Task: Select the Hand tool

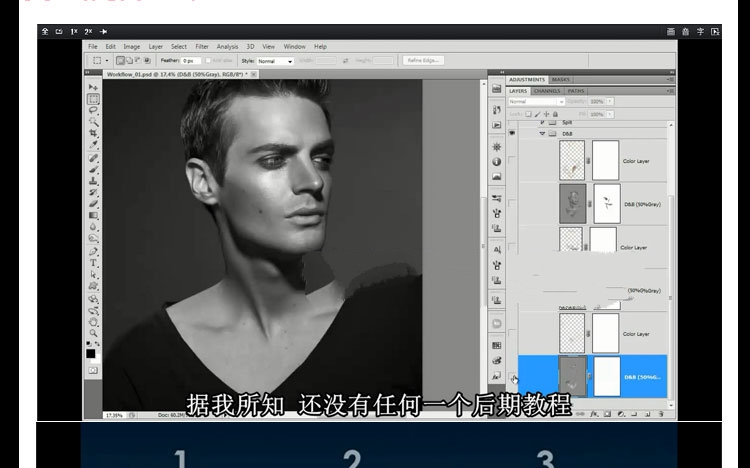Action: [93, 322]
